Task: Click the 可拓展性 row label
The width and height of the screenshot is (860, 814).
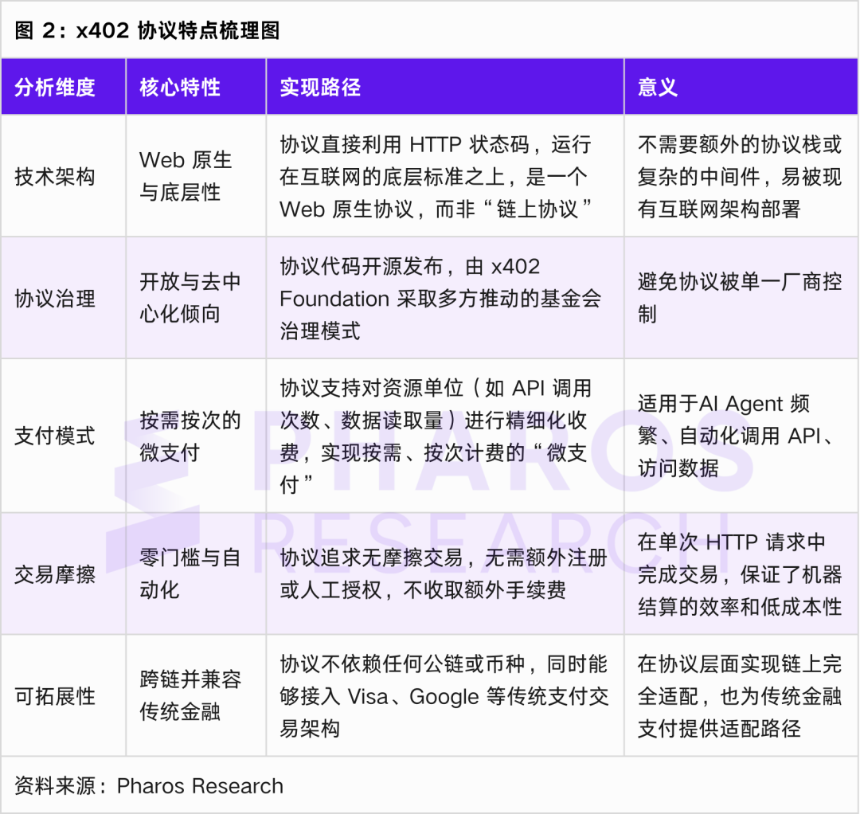Action: point(55,696)
